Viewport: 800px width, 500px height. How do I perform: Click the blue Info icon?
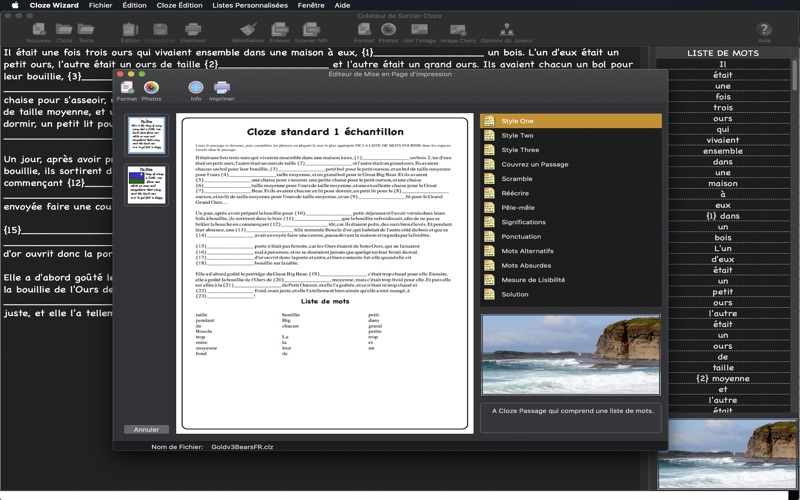196,89
